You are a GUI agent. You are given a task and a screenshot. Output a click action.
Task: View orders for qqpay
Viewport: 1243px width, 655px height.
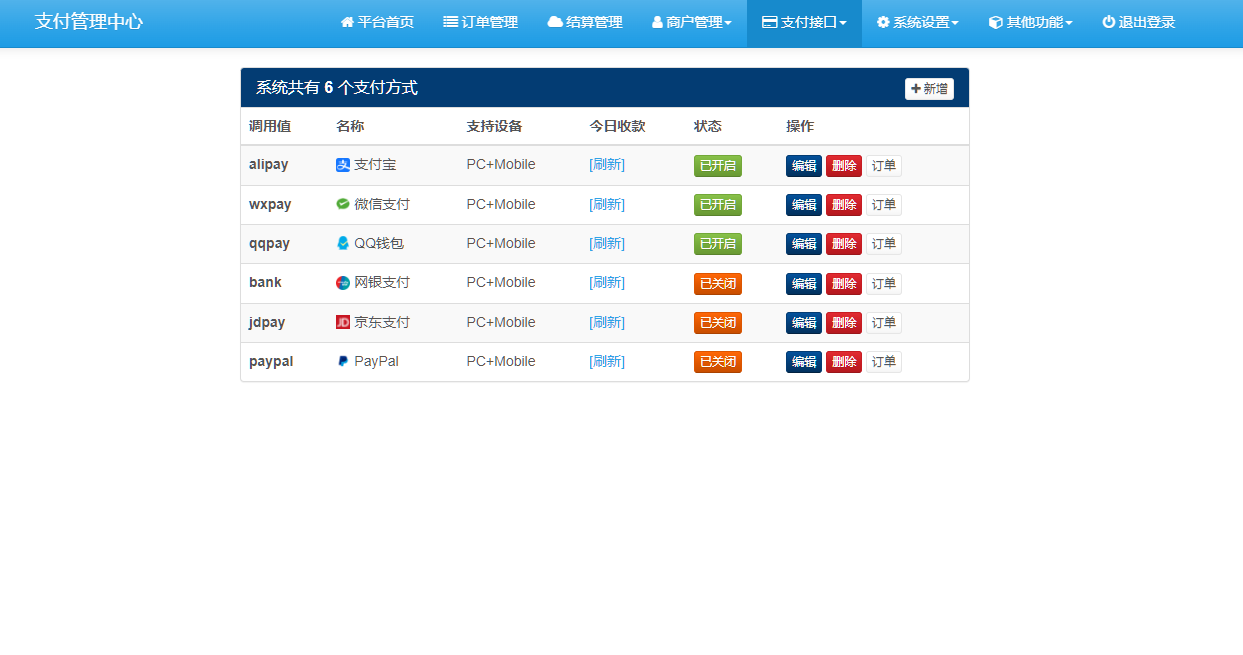click(x=884, y=244)
